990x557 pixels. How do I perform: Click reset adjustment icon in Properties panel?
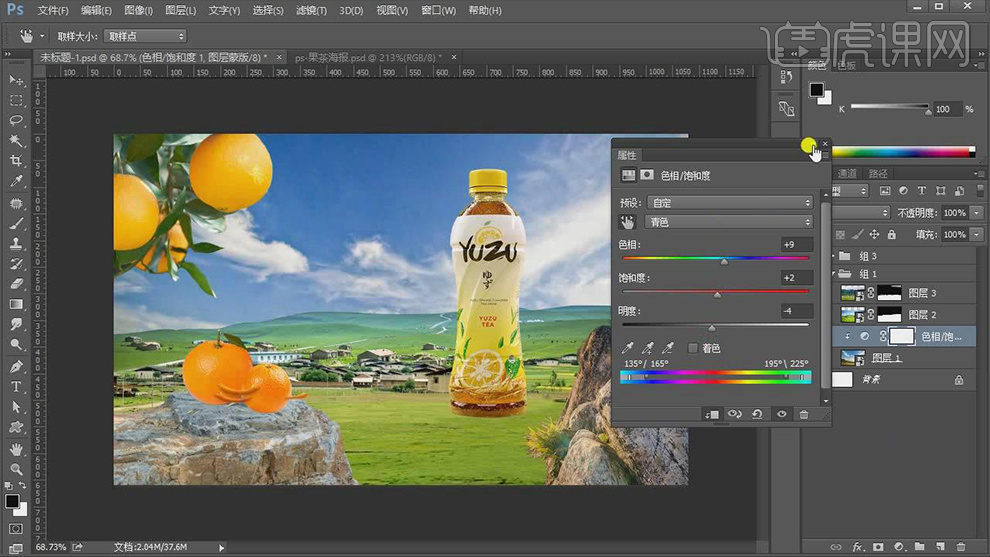tap(757, 415)
